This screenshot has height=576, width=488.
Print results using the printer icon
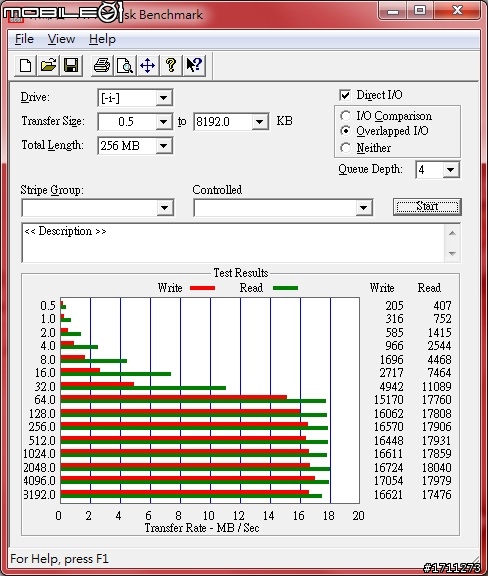(102, 66)
